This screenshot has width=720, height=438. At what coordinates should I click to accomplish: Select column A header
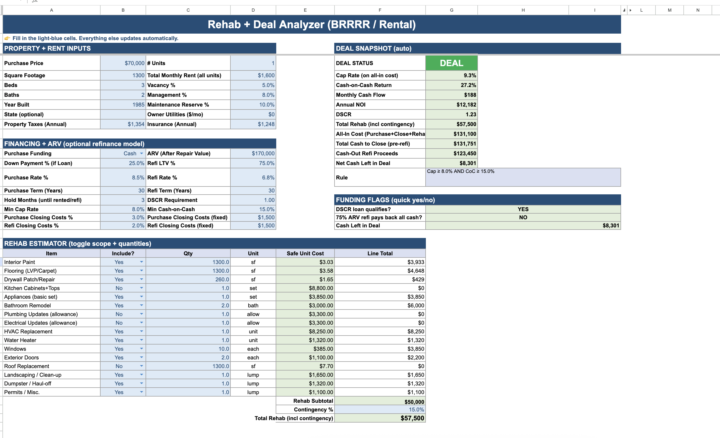click(x=51, y=10)
